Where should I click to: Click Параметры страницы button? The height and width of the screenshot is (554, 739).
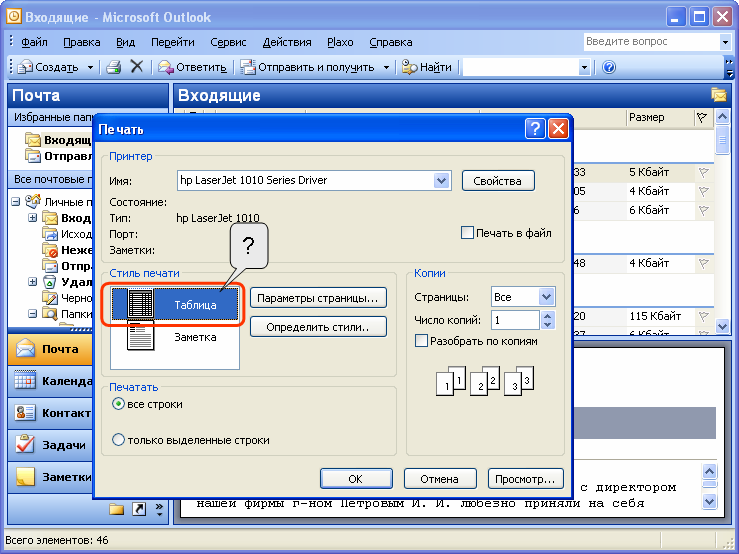[318, 298]
